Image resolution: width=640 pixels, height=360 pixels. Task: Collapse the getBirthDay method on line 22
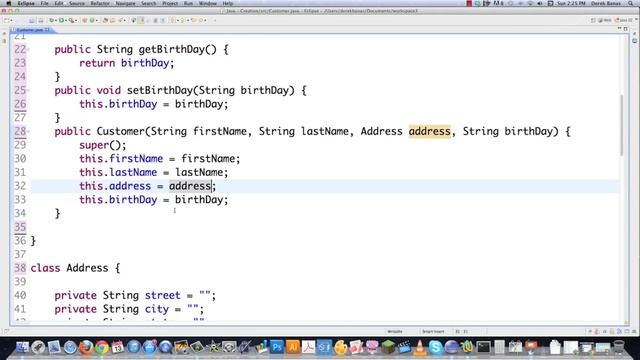[x=28, y=49]
